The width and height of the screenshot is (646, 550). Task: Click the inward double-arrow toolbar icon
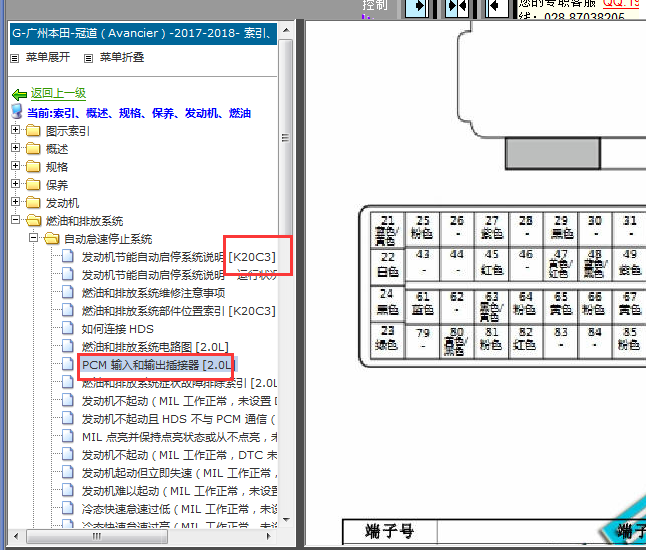457,7
